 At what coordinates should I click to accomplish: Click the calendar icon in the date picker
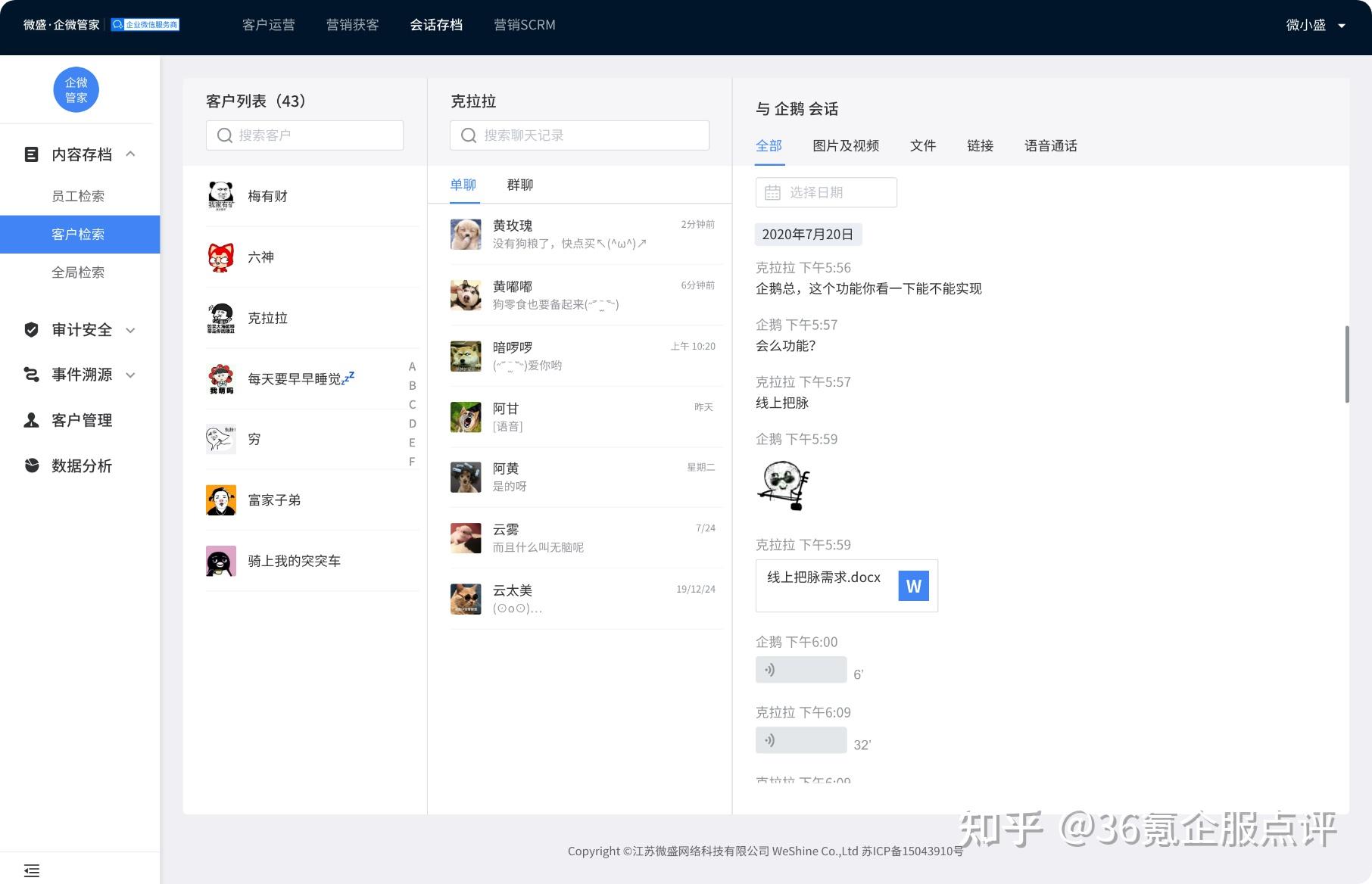(772, 192)
